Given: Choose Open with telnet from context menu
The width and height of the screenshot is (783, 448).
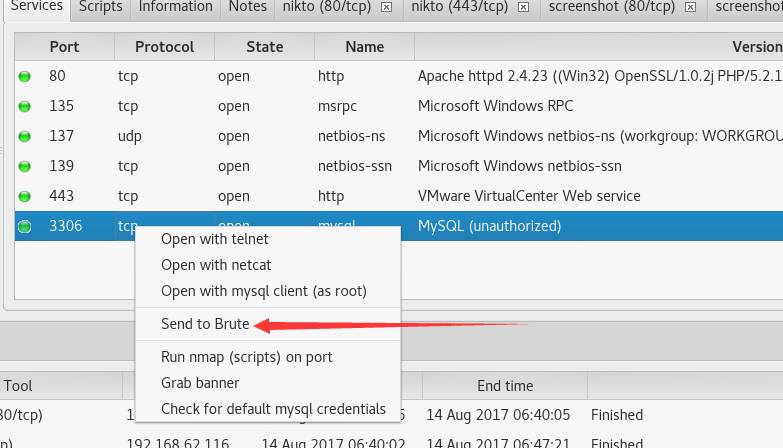Looking at the screenshot, I should pos(215,239).
